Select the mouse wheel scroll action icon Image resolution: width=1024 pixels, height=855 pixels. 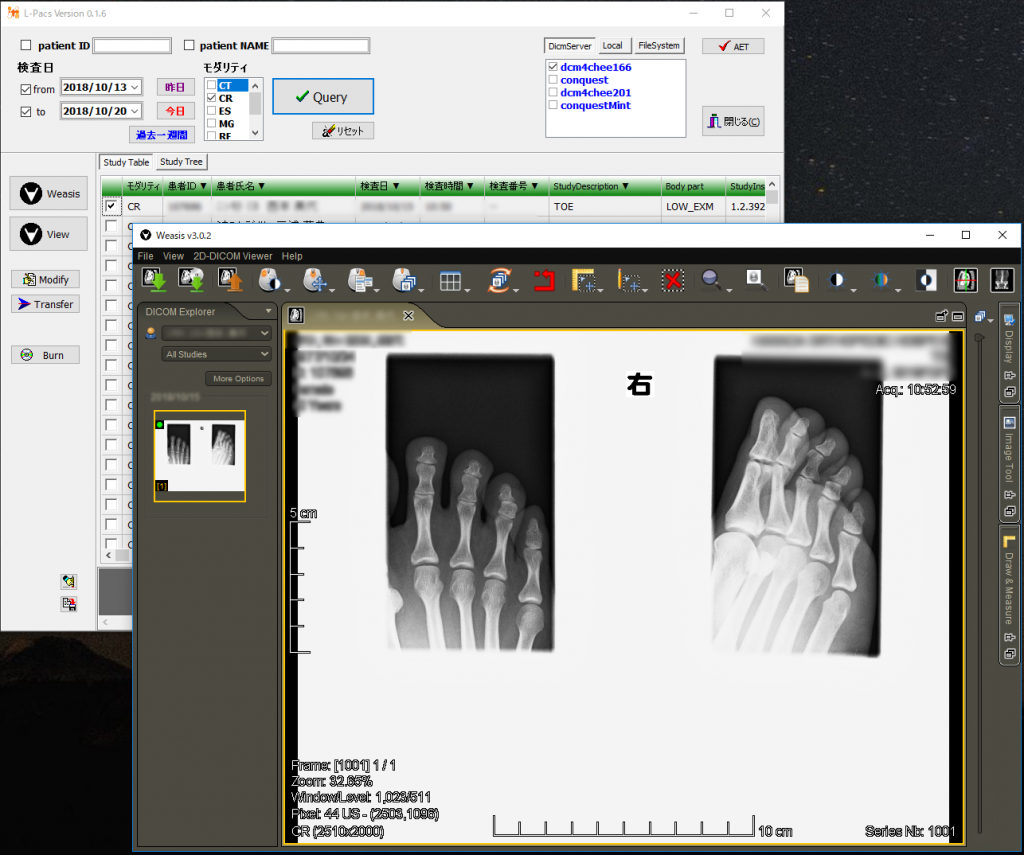404,280
